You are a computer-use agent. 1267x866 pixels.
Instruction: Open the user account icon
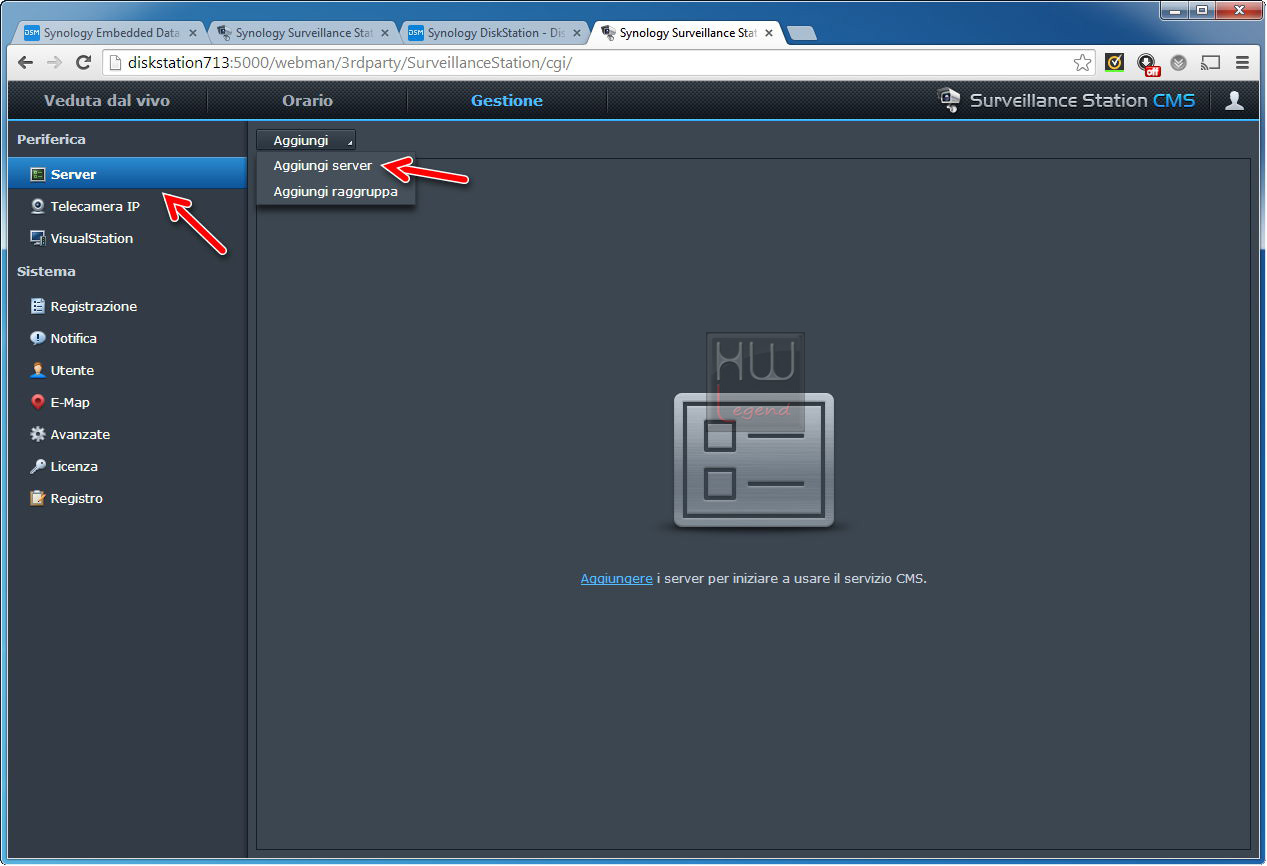click(1235, 100)
